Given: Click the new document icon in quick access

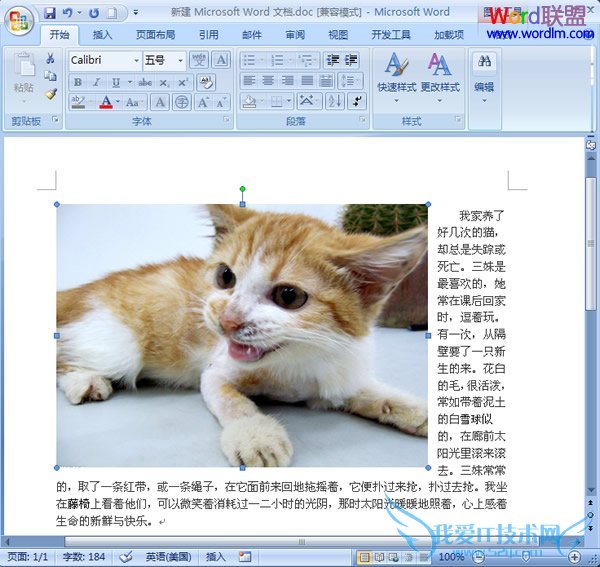Looking at the screenshot, I should pyautogui.click(x=112, y=13).
